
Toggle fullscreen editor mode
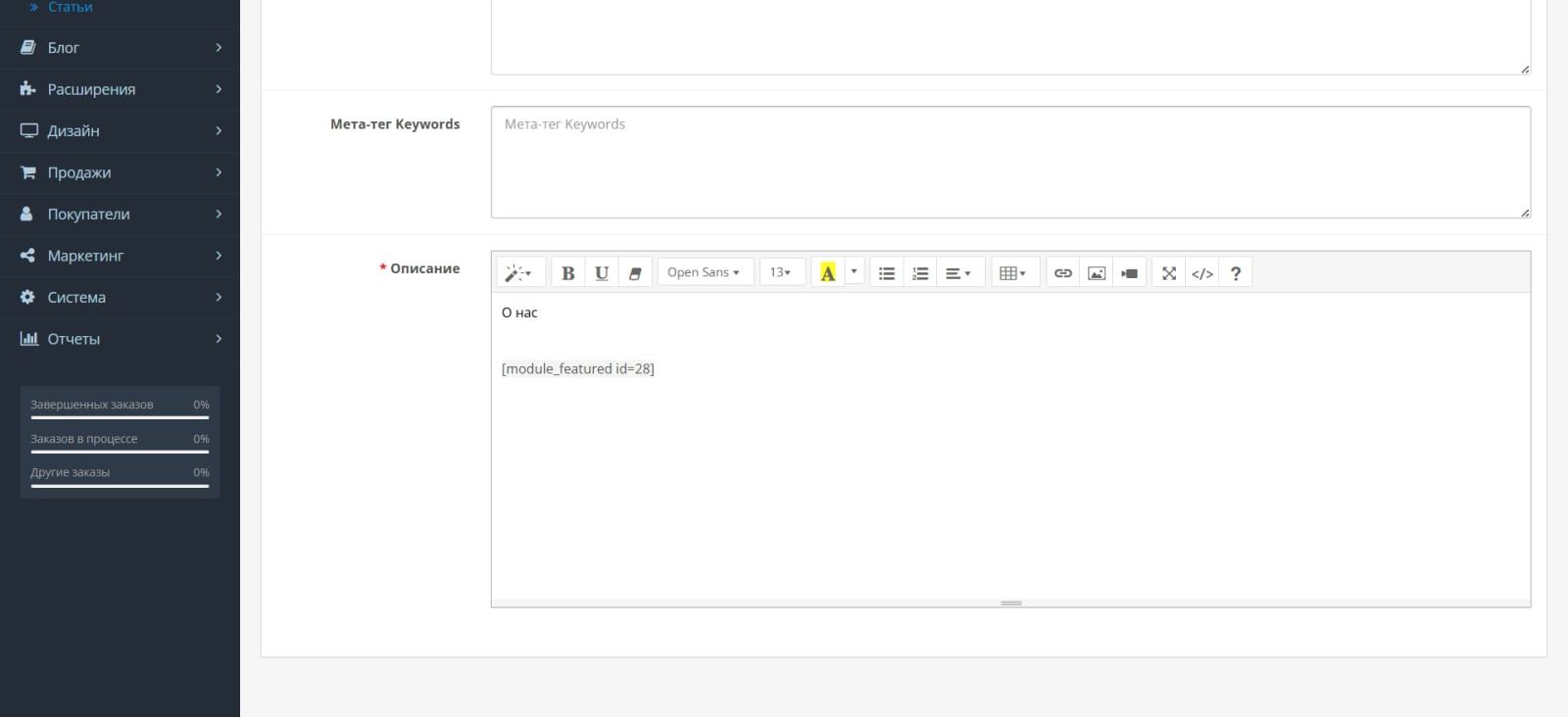click(1169, 273)
